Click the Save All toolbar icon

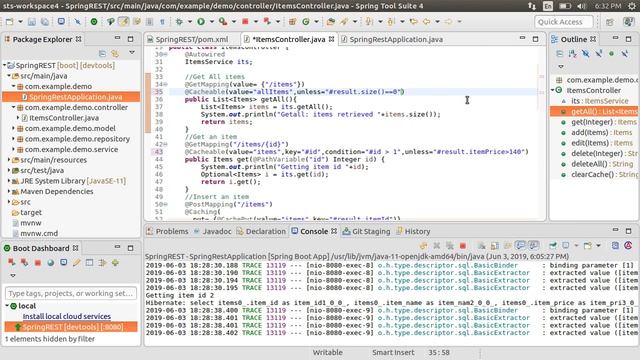point(44,22)
